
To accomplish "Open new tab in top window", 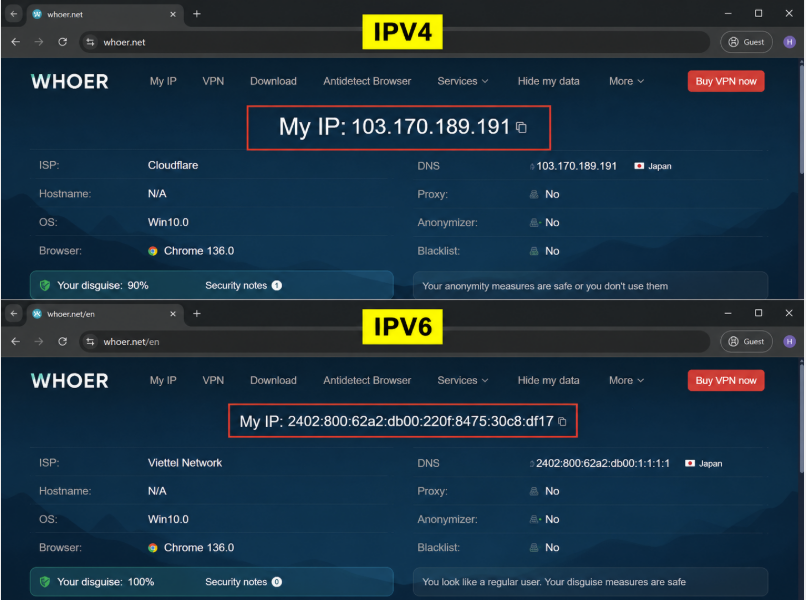I will tap(196, 14).
